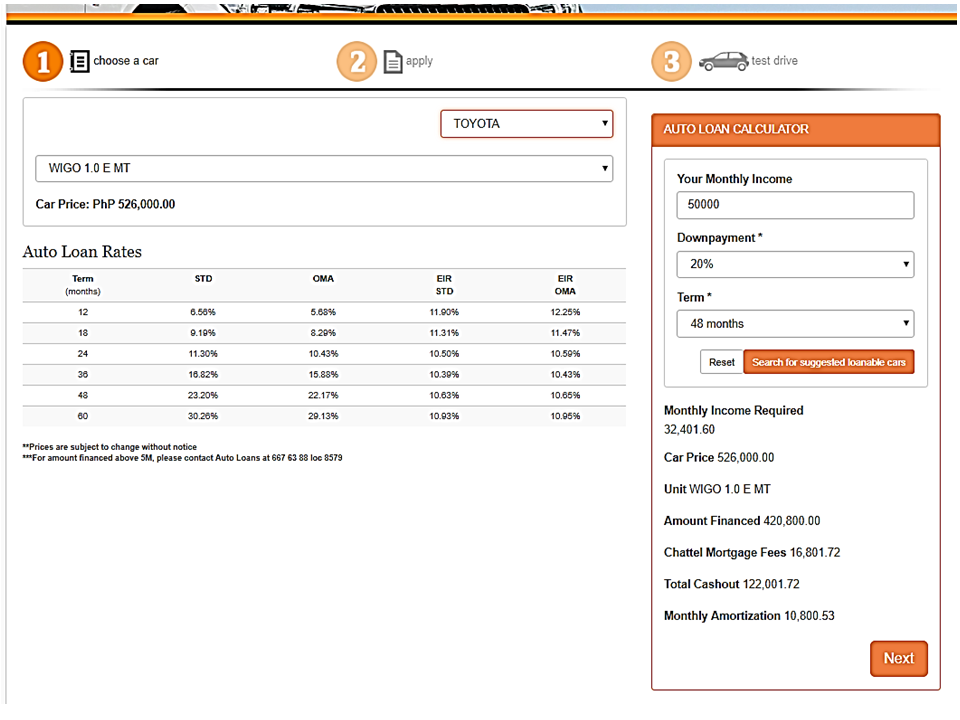Click the STD column header

[x=203, y=279]
